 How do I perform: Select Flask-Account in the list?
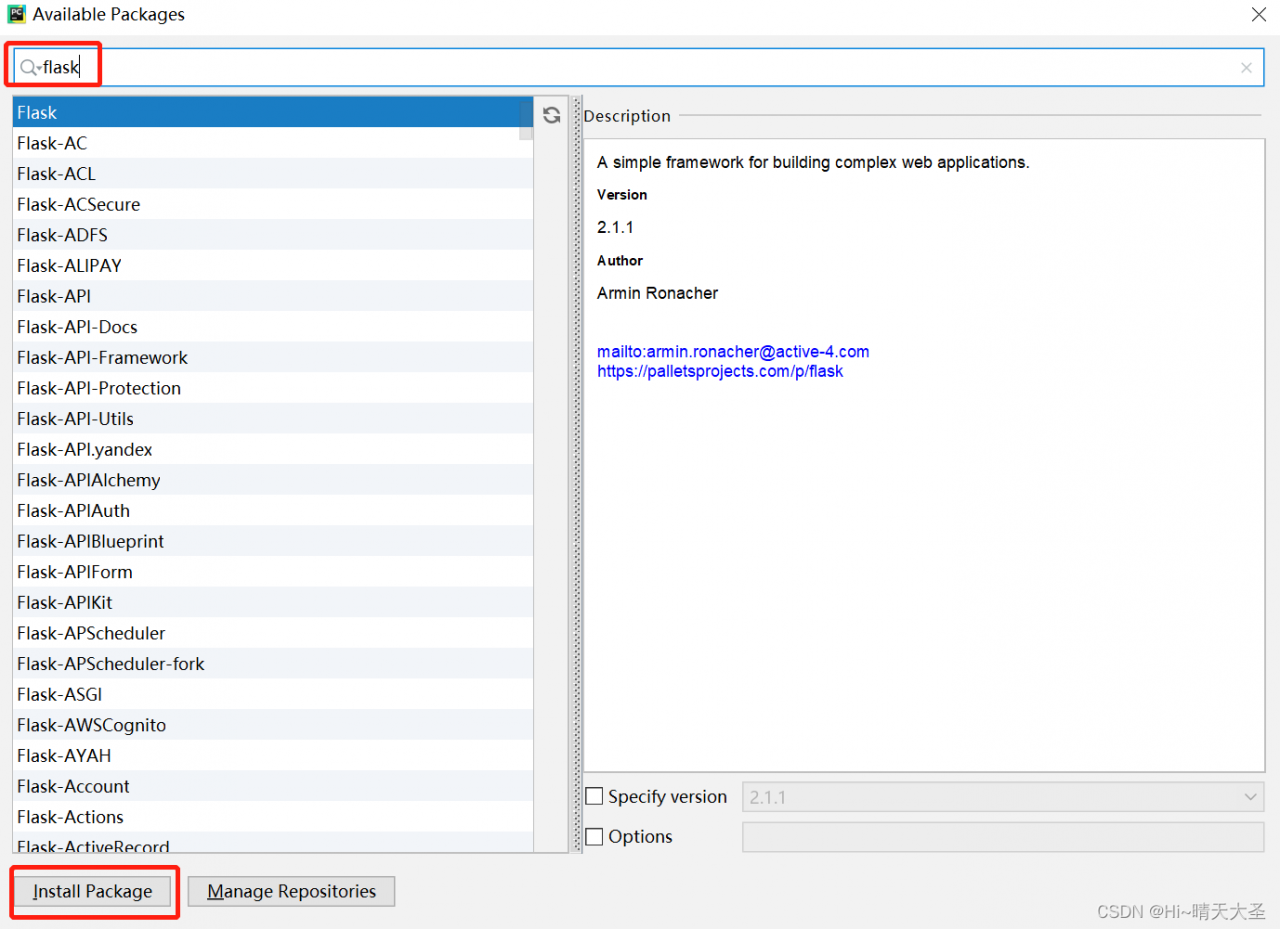pos(272,786)
